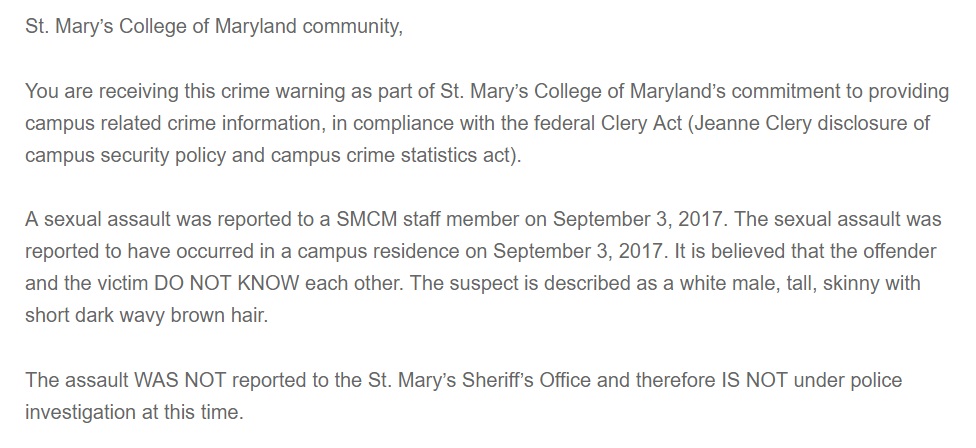The image size is (976, 448).
Task: Click the words 'under police' in final paragraph
Action: point(848,380)
